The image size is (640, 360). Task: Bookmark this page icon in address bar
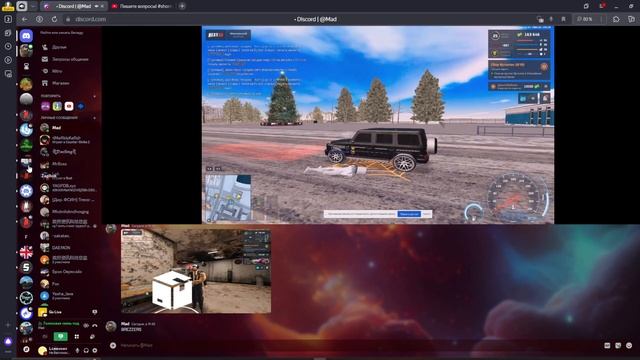pyautogui.click(x=563, y=19)
